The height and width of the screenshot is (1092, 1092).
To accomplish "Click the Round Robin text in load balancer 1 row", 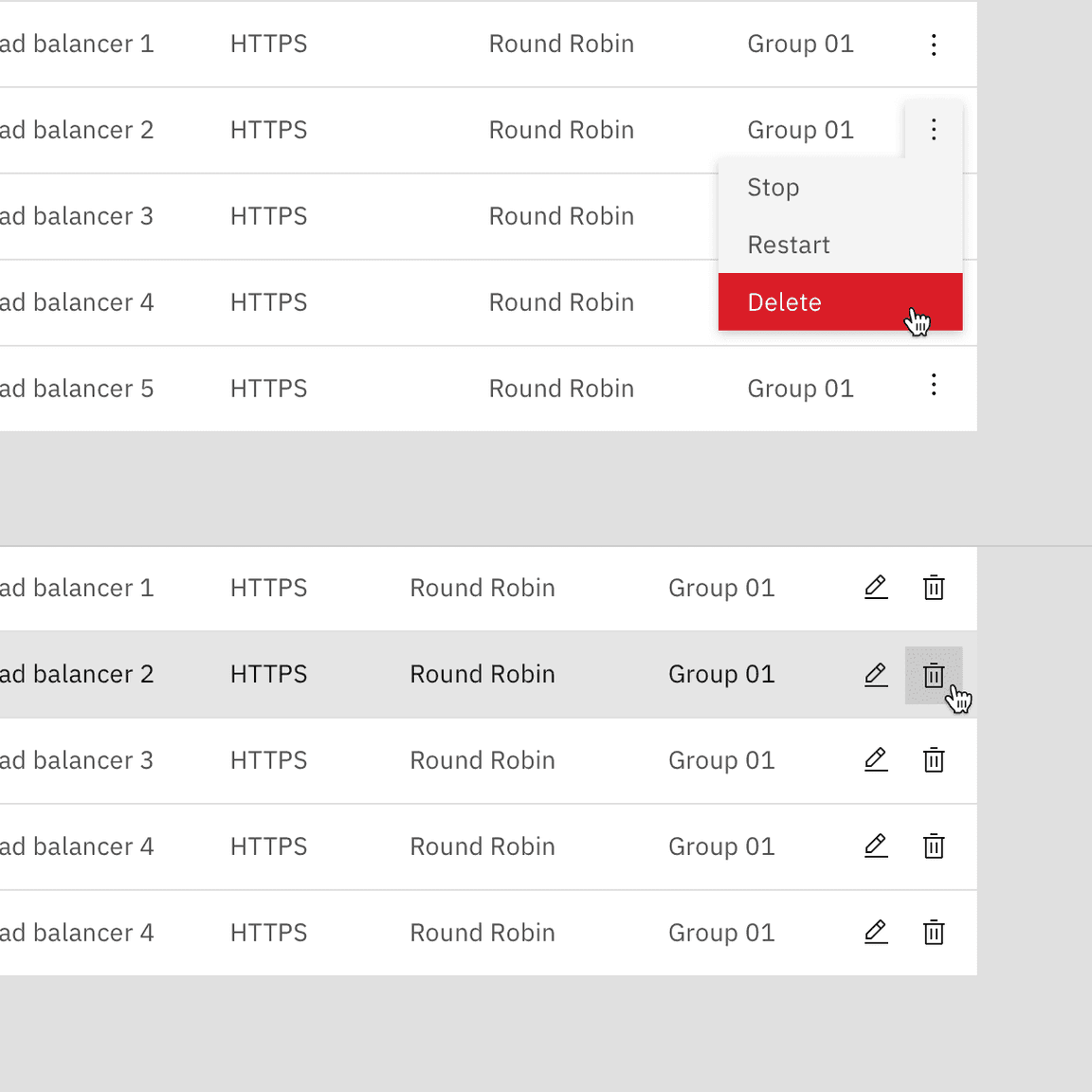I will tap(561, 44).
